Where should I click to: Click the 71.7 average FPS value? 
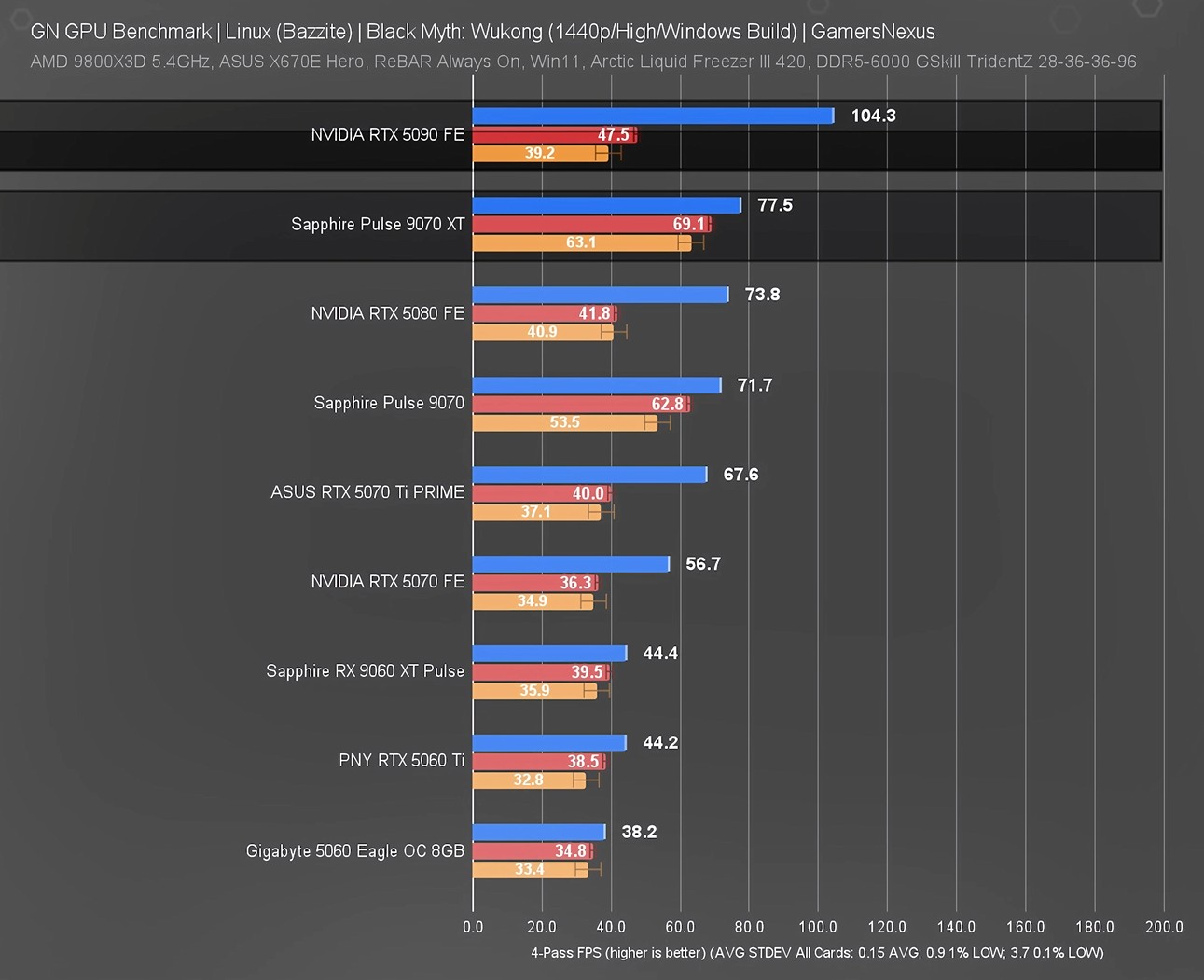[754, 385]
